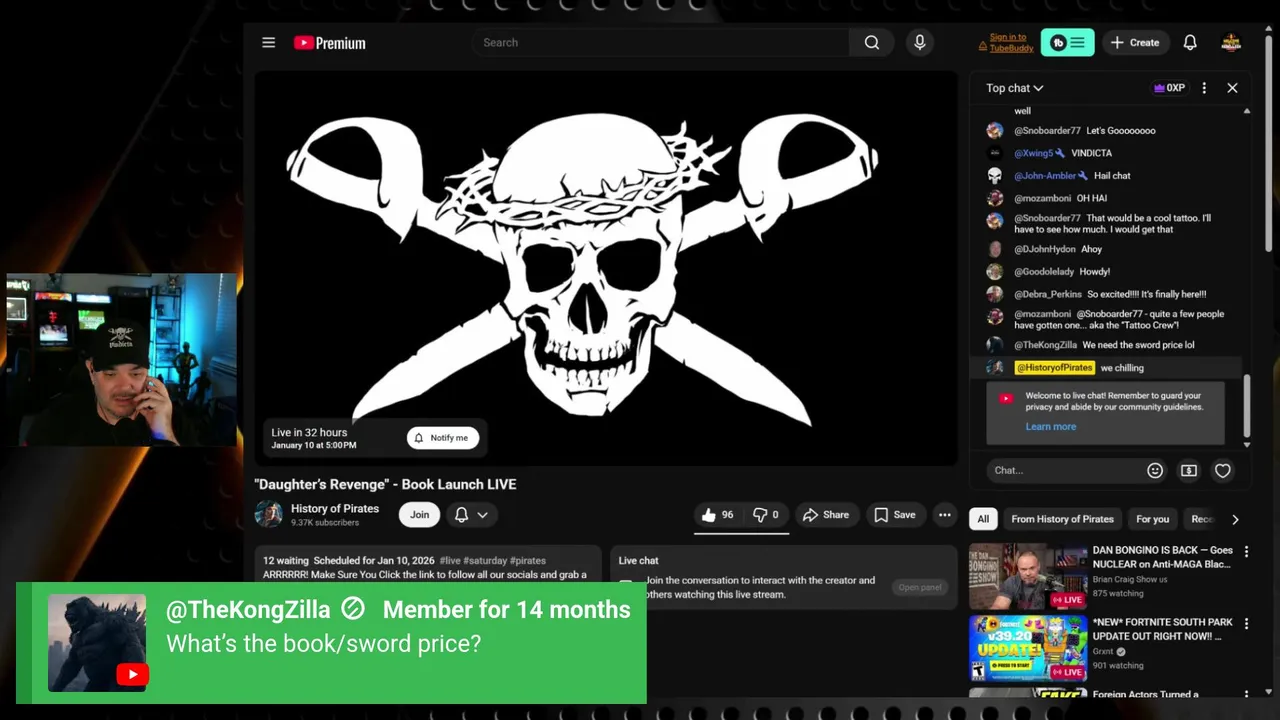Image resolution: width=1280 pixels, height=720 pixels.
Task: Like the video with thumbs up
Action: point(717,515)
